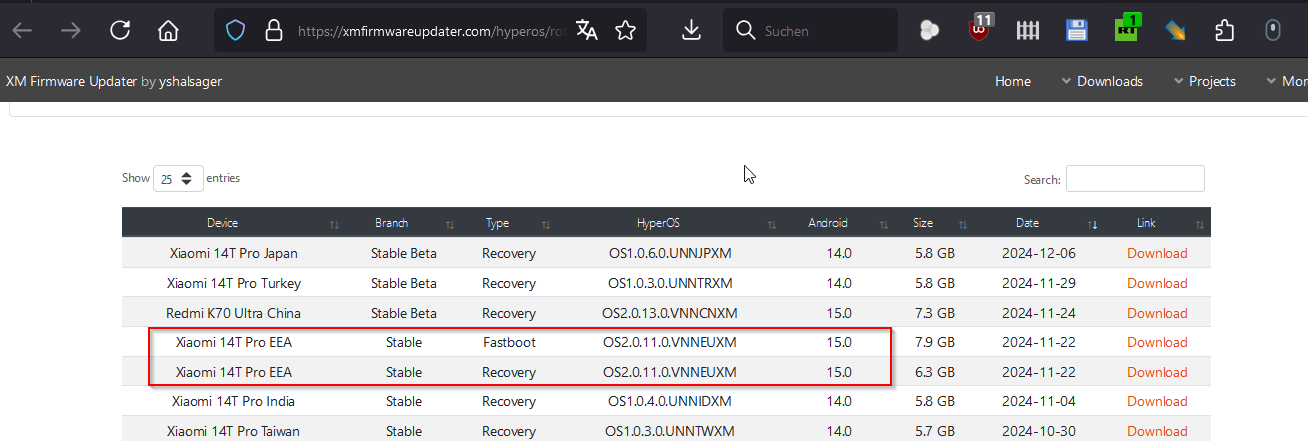Screen dimensions: 1308x441
Task: Open the tracking protection shield icon
Action: (235, 31)
